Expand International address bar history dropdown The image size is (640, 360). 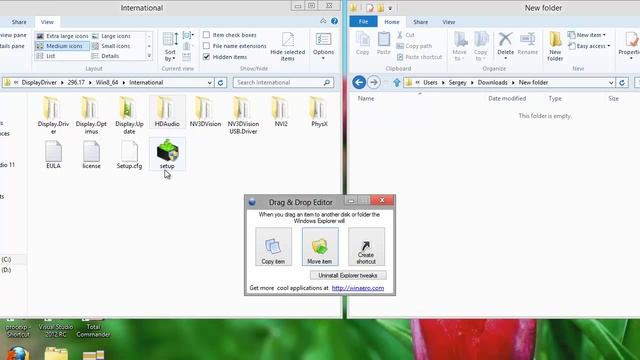click(x=209, y=82)
